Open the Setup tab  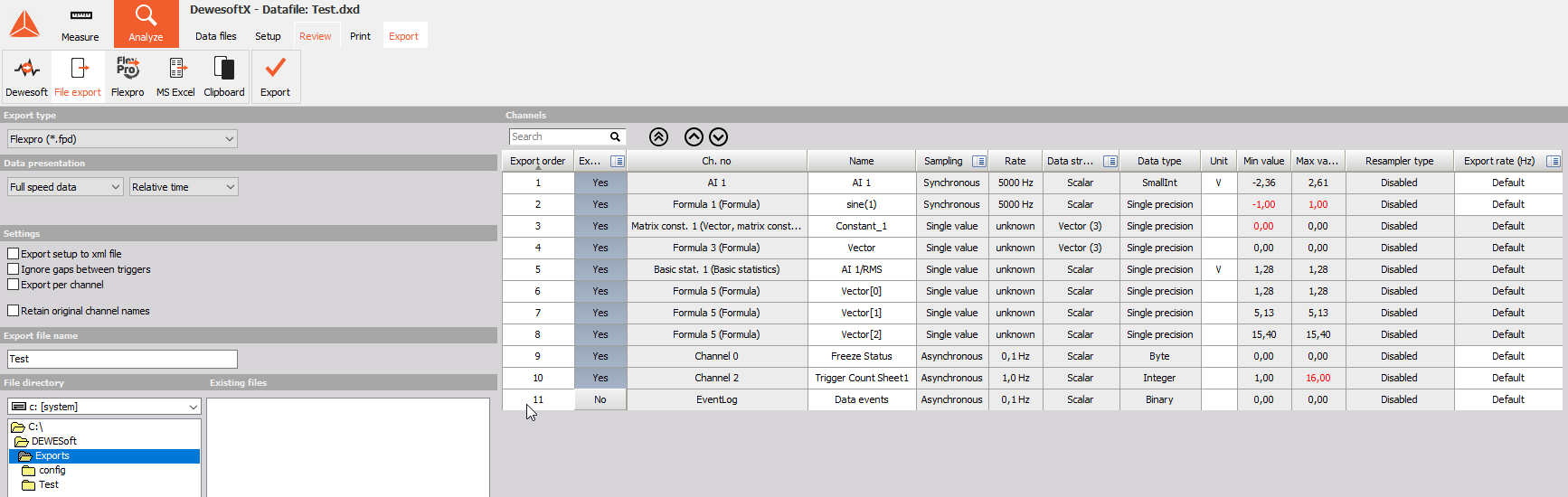(268, 36)
